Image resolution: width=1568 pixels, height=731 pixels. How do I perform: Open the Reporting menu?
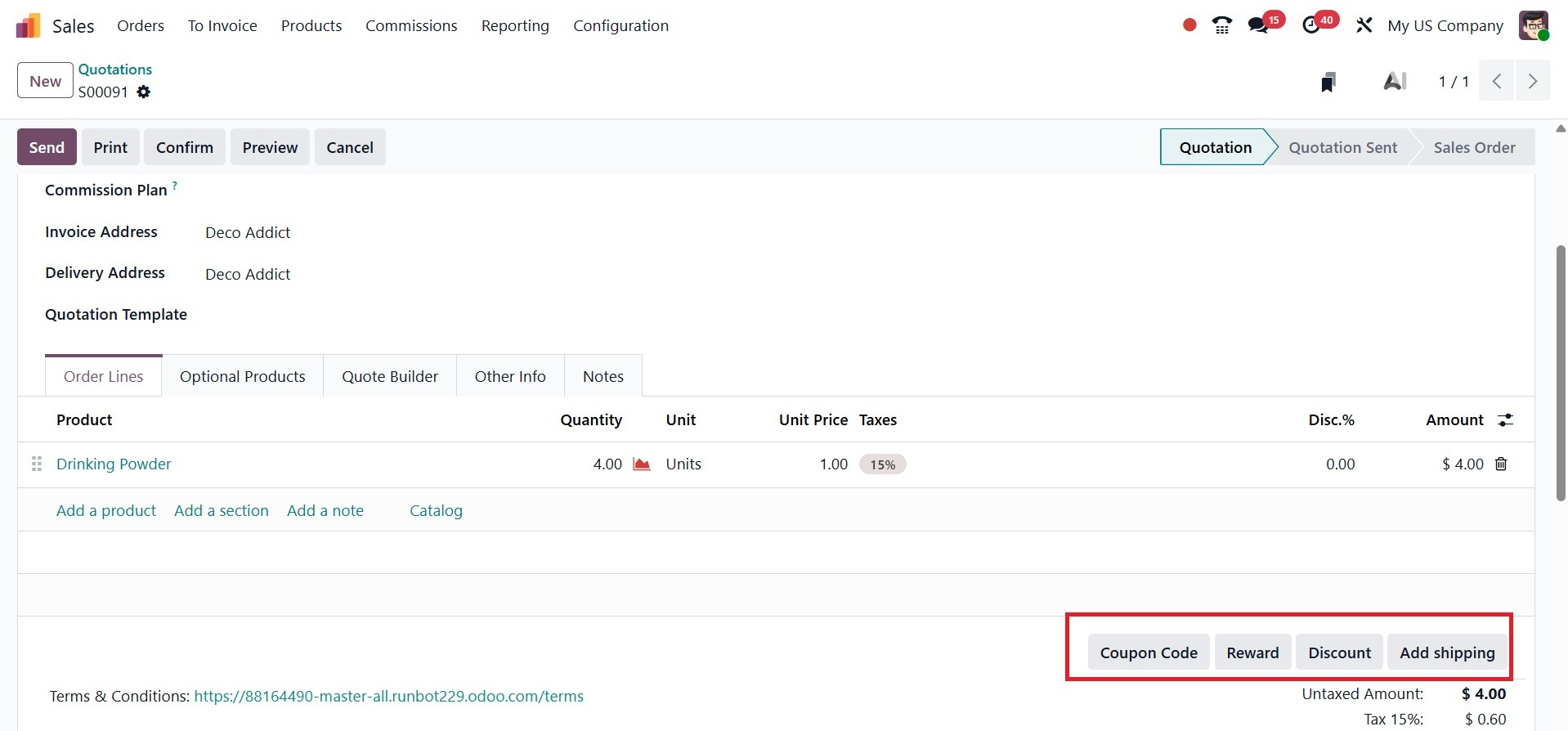(x=515, y=26)
